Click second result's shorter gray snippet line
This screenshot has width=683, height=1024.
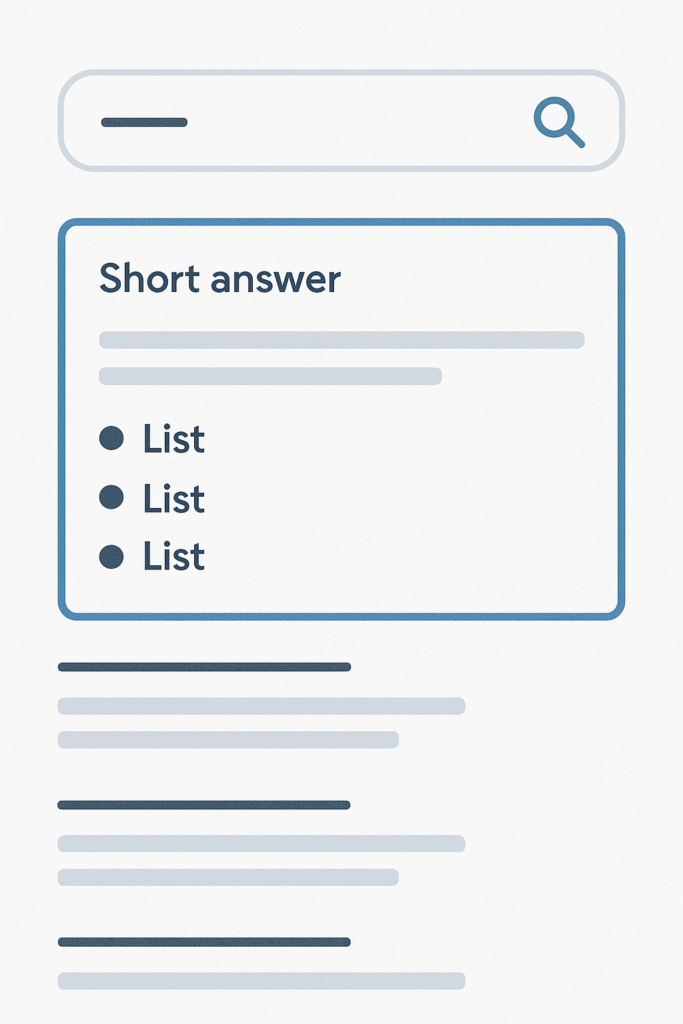[229, 877]
